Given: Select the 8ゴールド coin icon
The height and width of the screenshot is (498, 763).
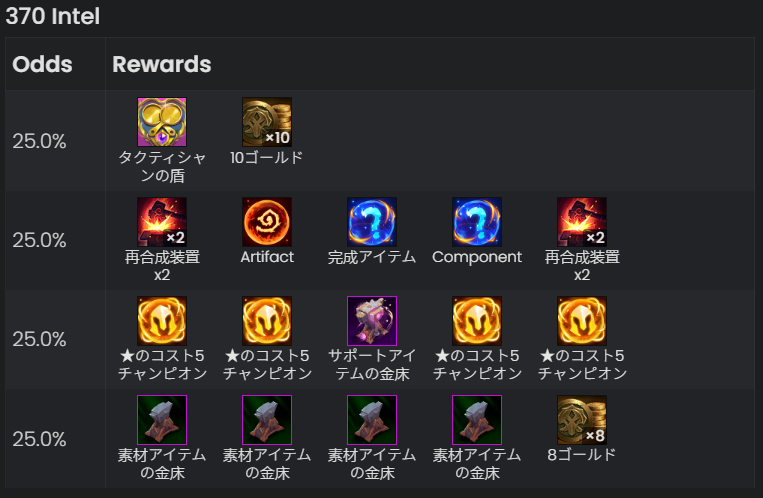Looking at the screenshot, I should [x=582, y=420].
